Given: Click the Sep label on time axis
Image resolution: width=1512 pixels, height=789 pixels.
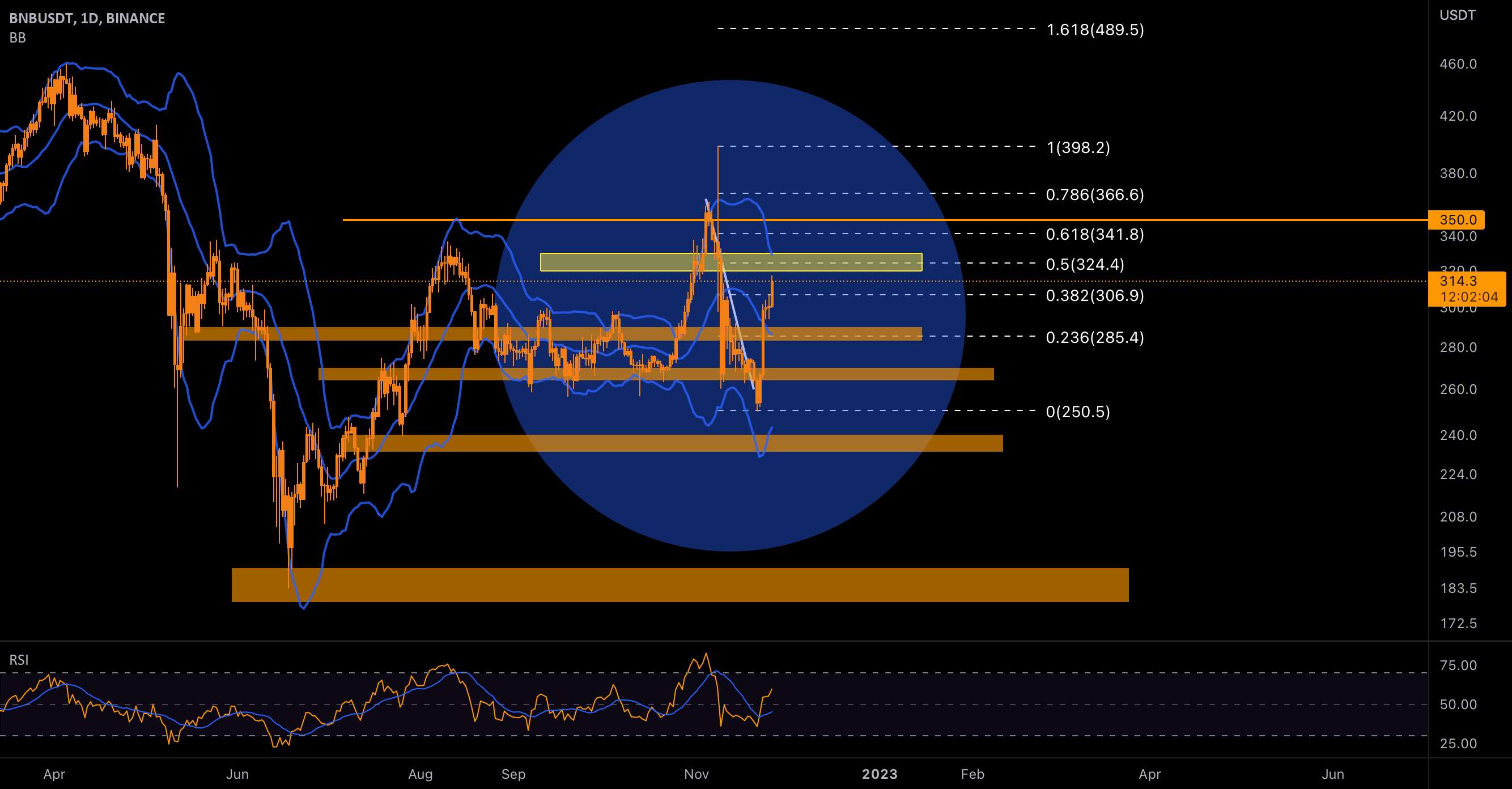Looking at the screenshot, I should [513, 774].
